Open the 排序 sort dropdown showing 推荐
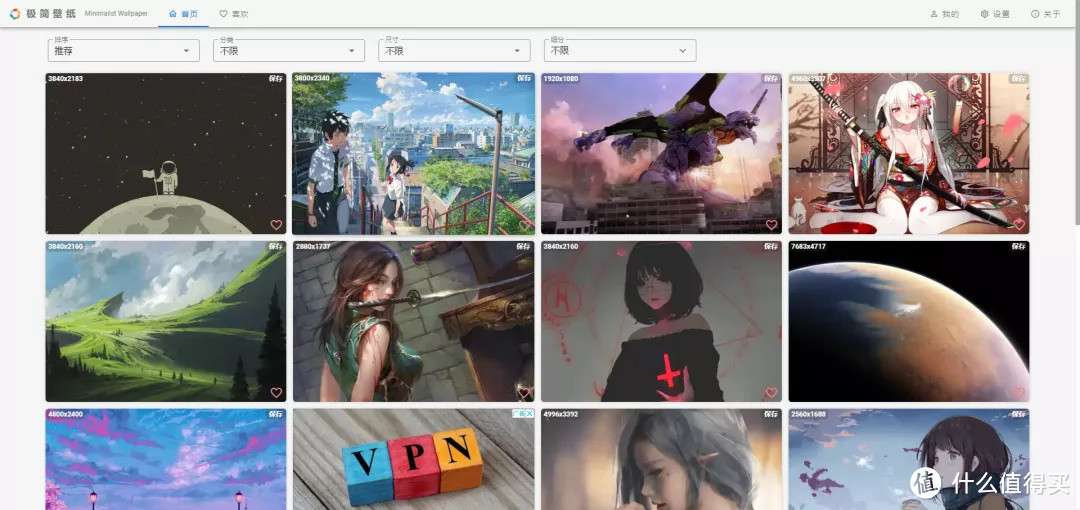 (x=124, y=50)
